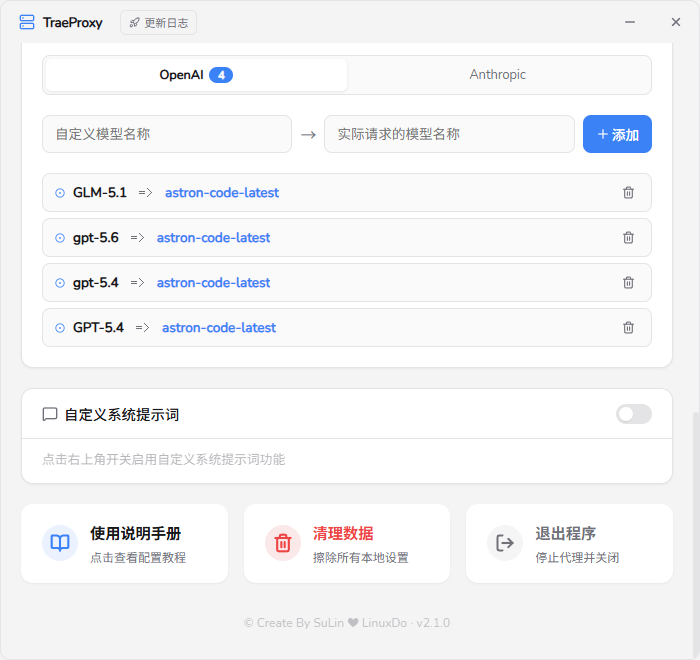Click the 添加 button
The image size is (700, 660).
coord(617,134)
